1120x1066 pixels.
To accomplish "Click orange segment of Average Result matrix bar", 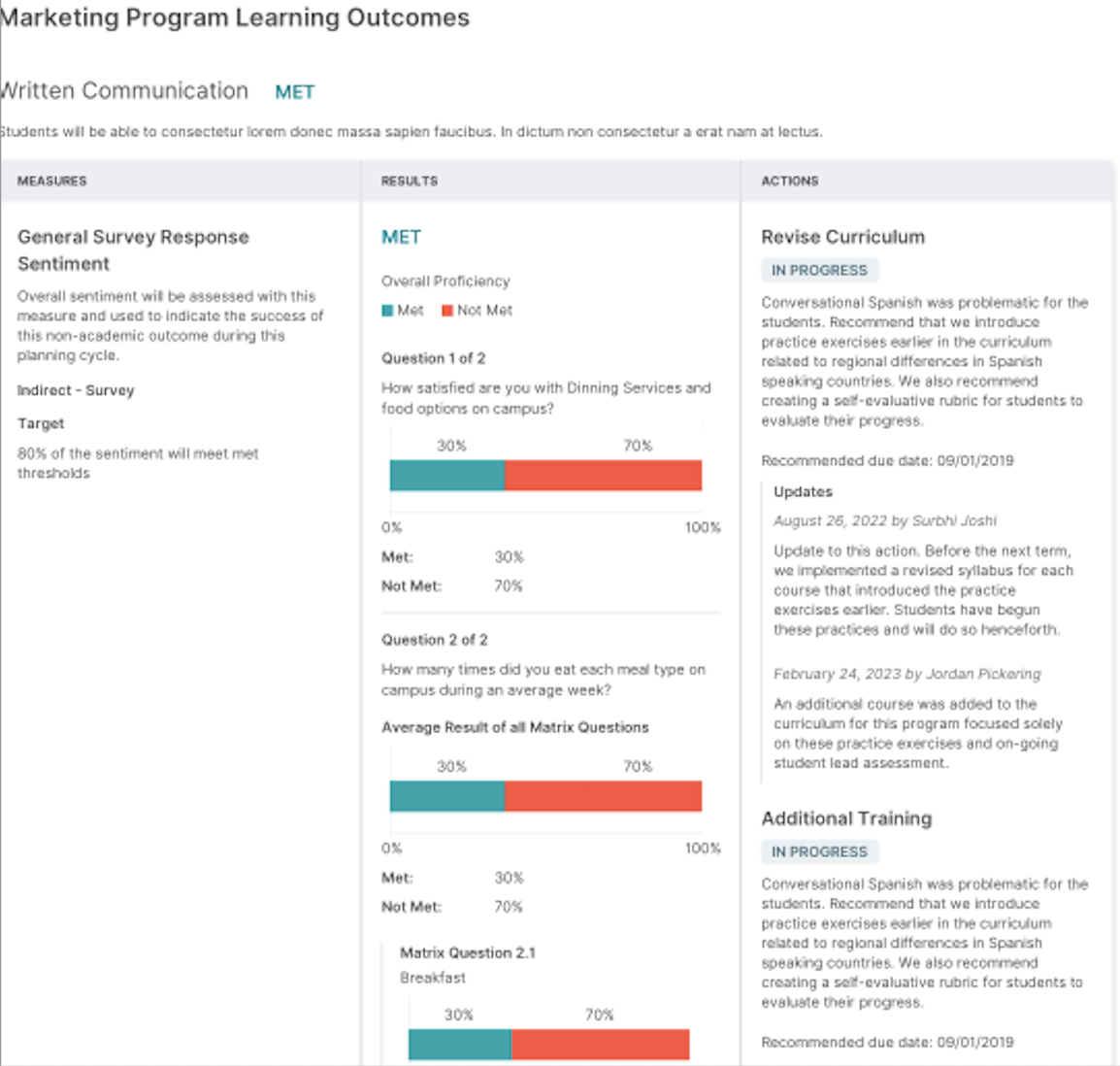I will (603, 796).
